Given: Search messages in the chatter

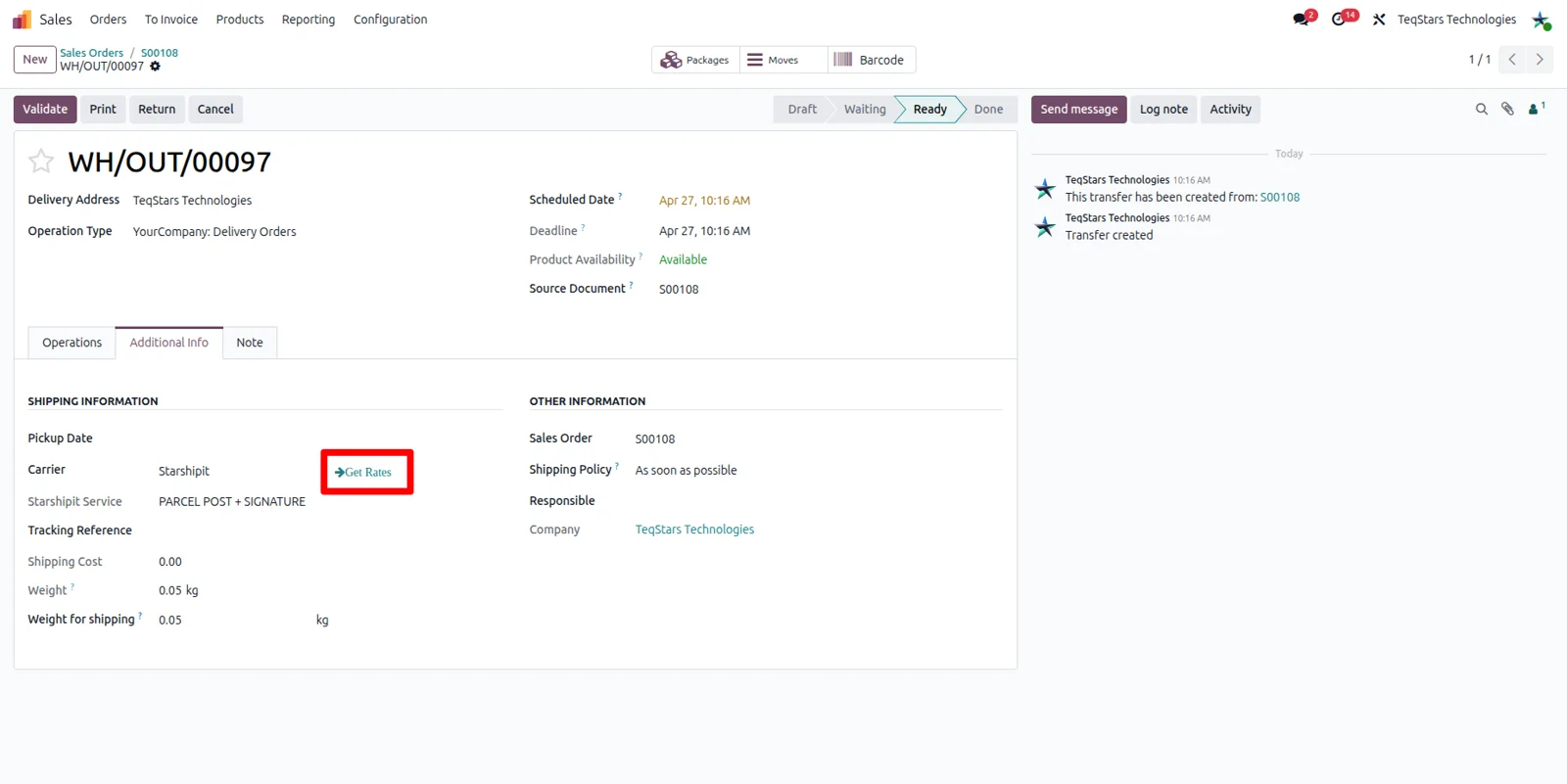Looking at the screenshot, I should coord(1482,110).
